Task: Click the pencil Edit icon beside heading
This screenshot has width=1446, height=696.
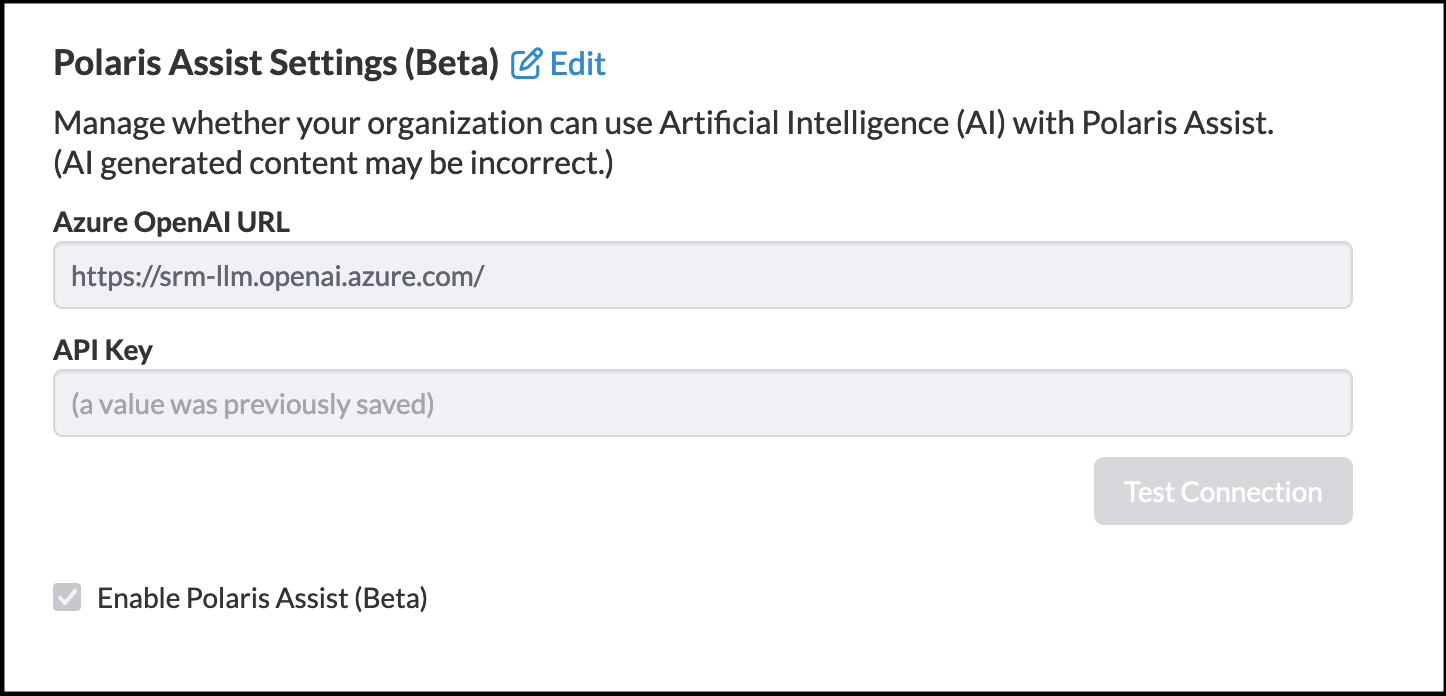Action: (526, 64)
